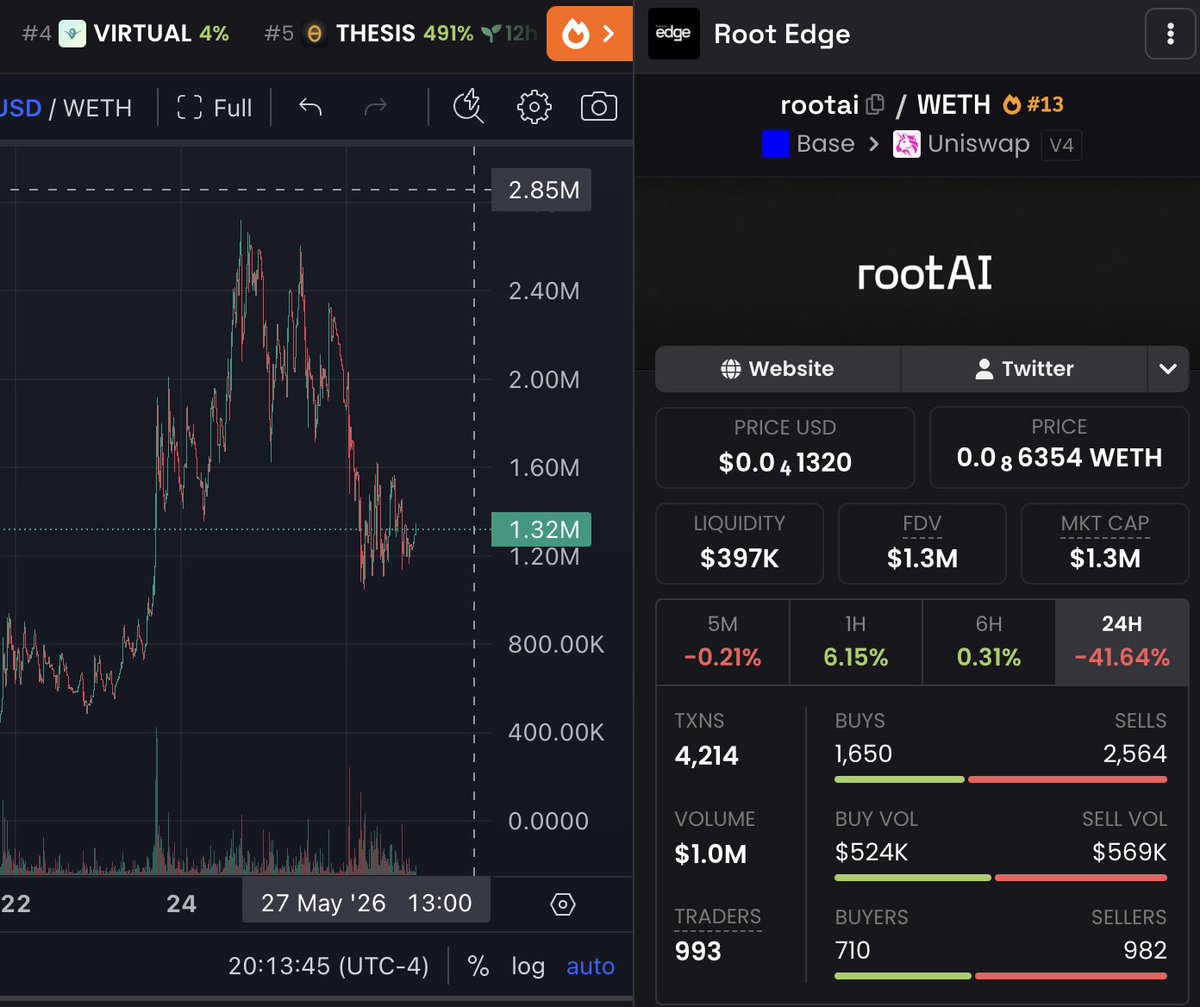Select trending token #5 THESIS
This screenshot has height=1007, width=1200.
pyautogui.click(x=400, y=33)
